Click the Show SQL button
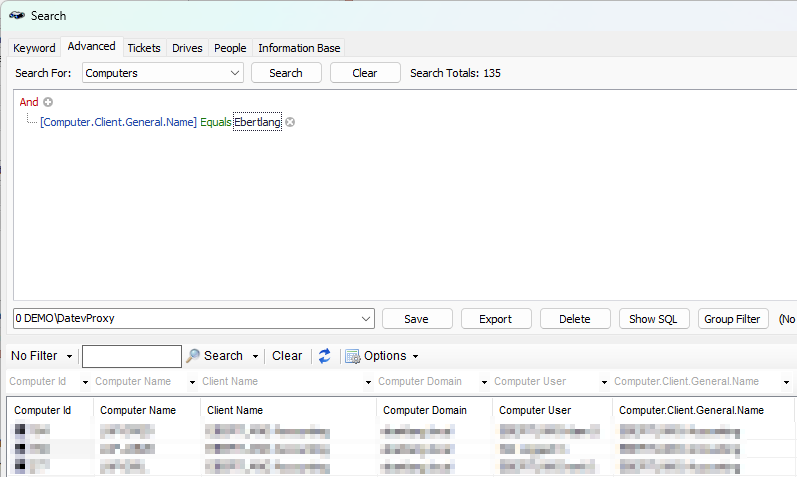Screen dimensions: 797x477 click(x=654, y=319)
